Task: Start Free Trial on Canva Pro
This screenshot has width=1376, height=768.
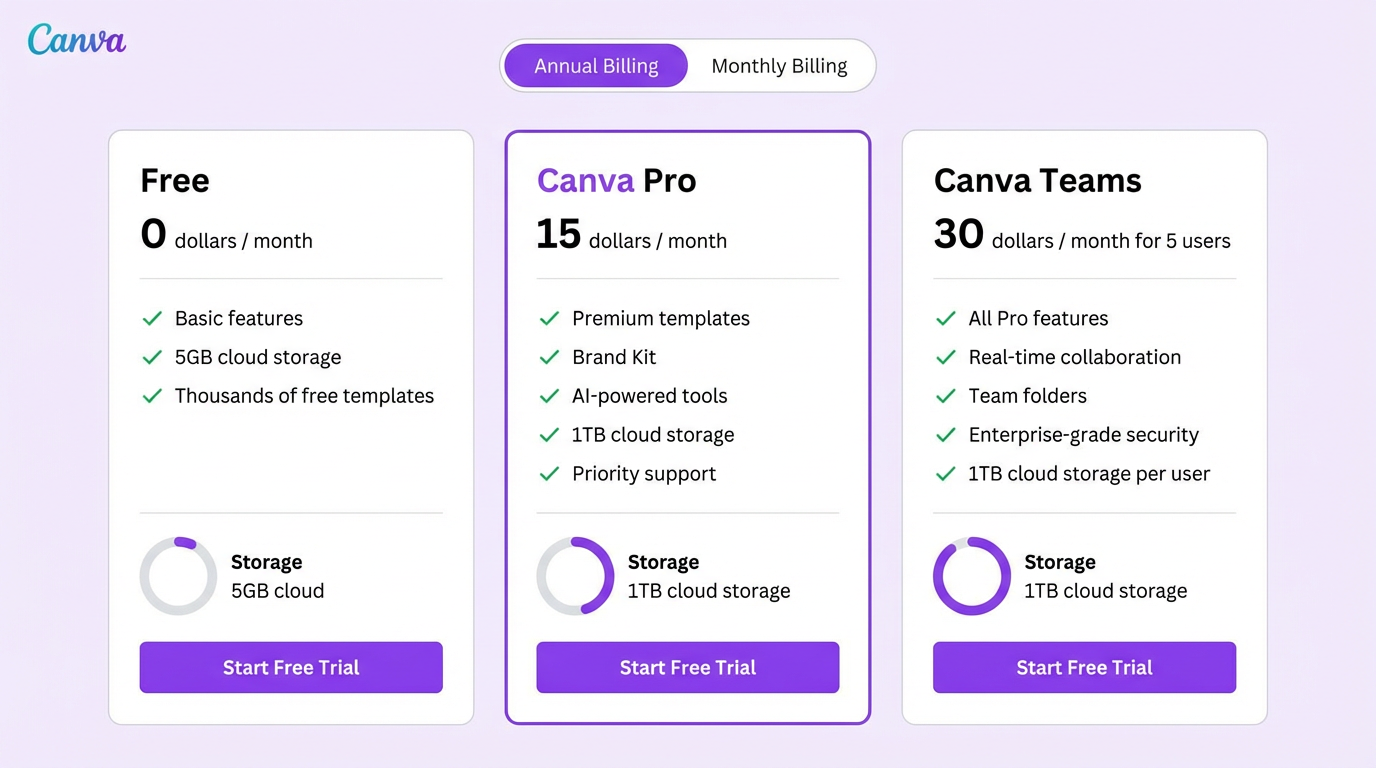Action: point(687,667)
